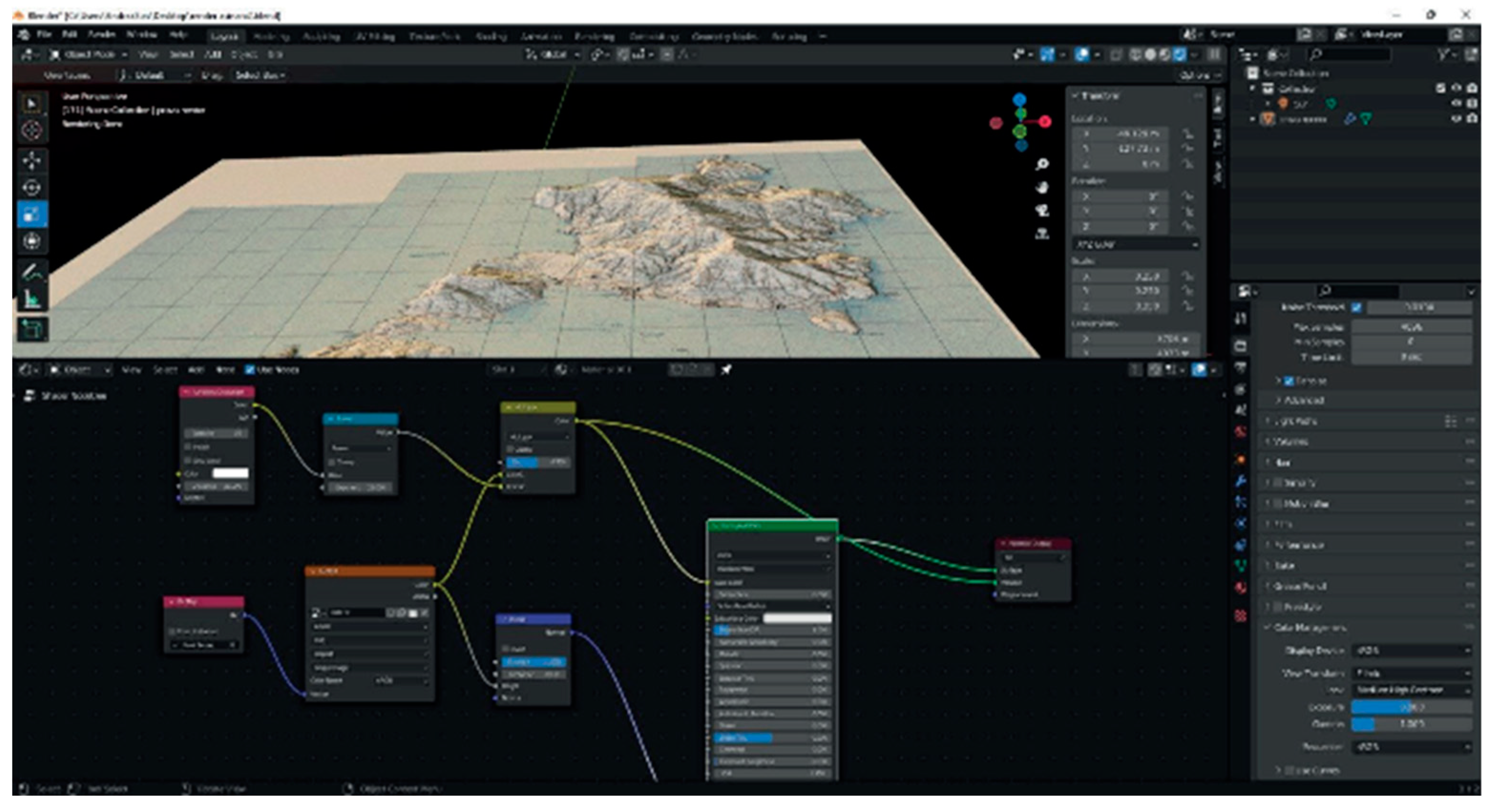Click the Options button in viewport header
The width and height of the screenshot is (1497, 812).
1199,75
